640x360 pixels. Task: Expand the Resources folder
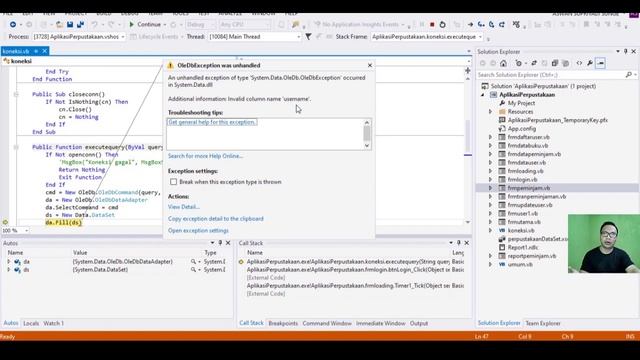[491, 111]
